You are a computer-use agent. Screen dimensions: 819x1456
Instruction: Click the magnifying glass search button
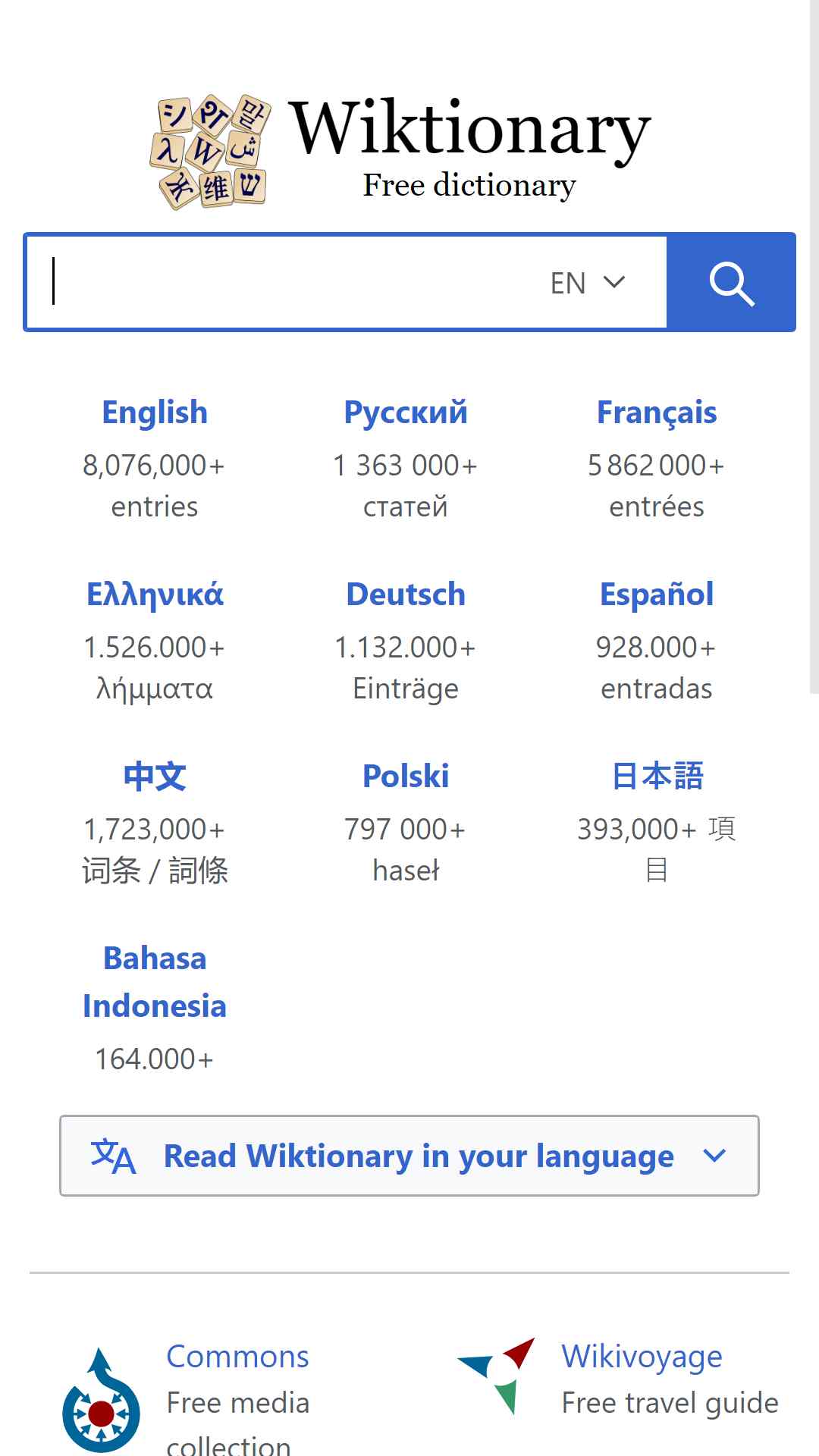coord(731,282)
